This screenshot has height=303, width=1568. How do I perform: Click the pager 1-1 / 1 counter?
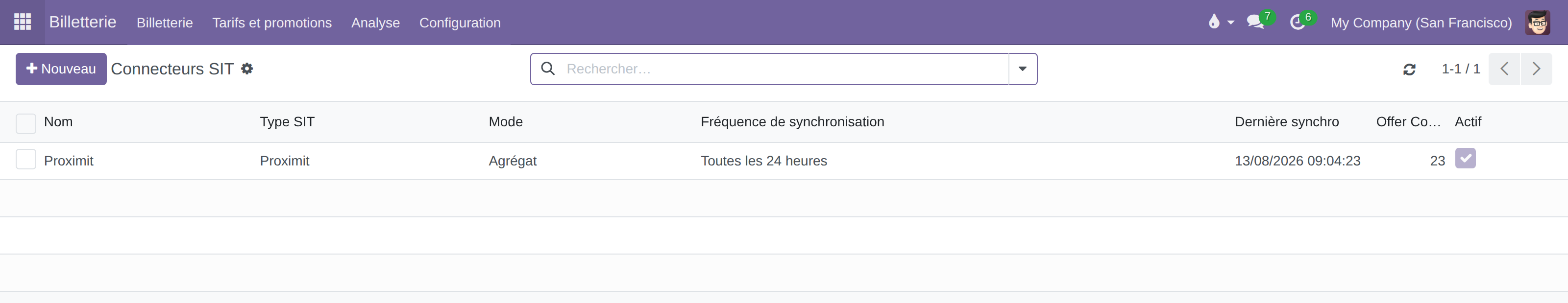point(1460,69)
